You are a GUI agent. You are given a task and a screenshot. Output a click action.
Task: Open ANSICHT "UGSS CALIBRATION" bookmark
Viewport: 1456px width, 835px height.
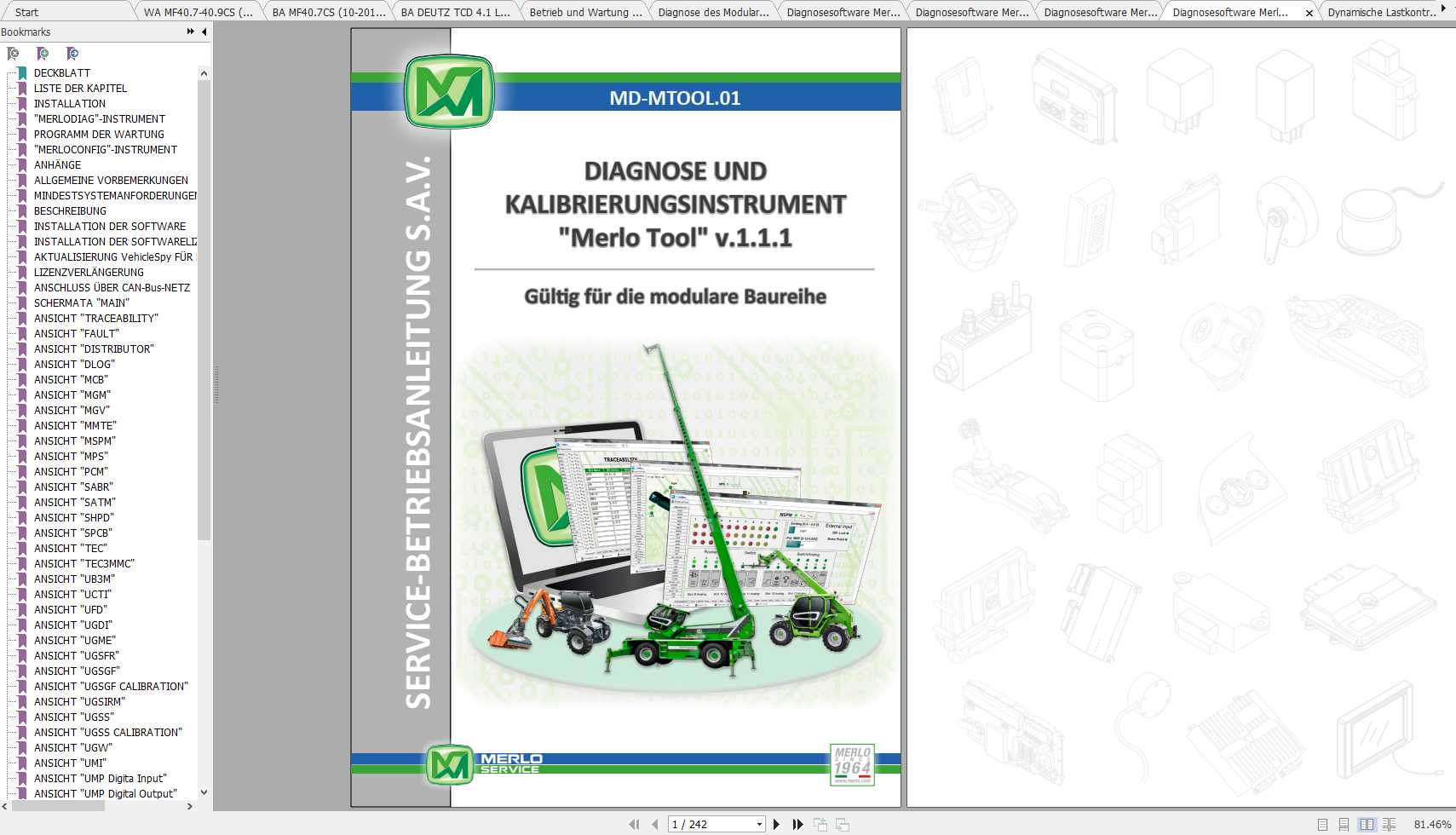[x=108, y=733]
